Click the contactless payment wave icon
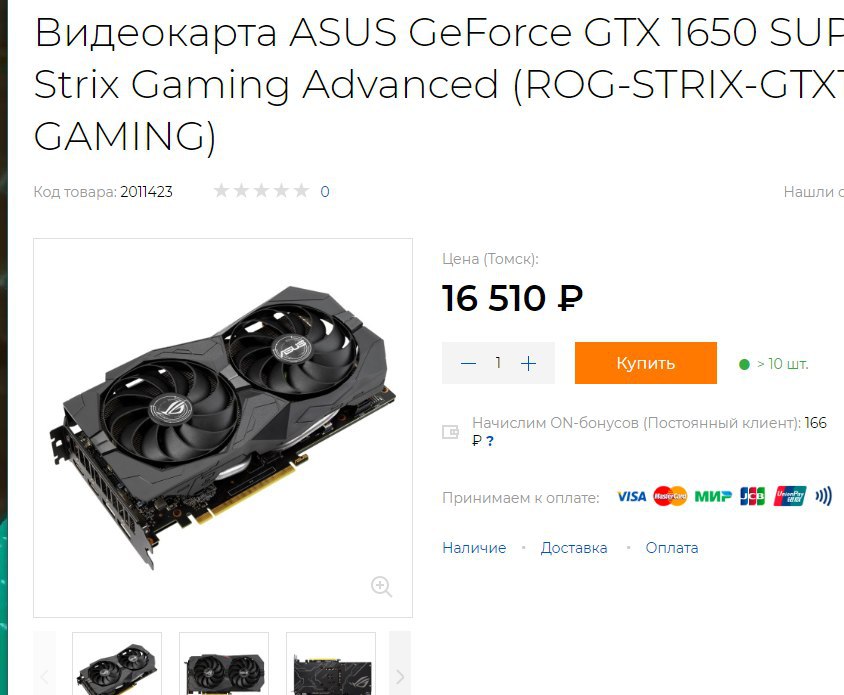This screenshot has width=844, height=695. pyautogui.click(x=824, y=496)
